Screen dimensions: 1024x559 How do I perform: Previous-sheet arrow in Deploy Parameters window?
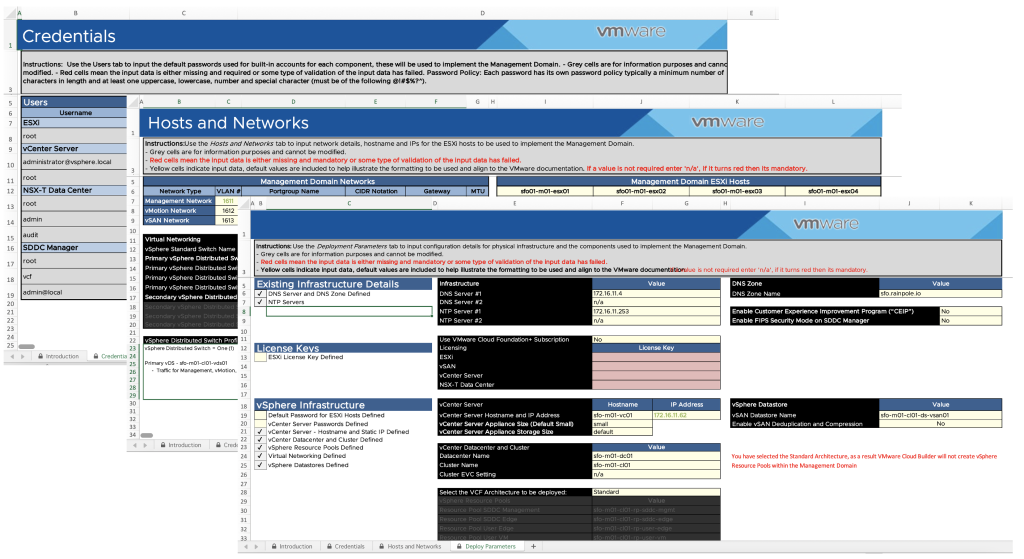[x=246, y=547]
